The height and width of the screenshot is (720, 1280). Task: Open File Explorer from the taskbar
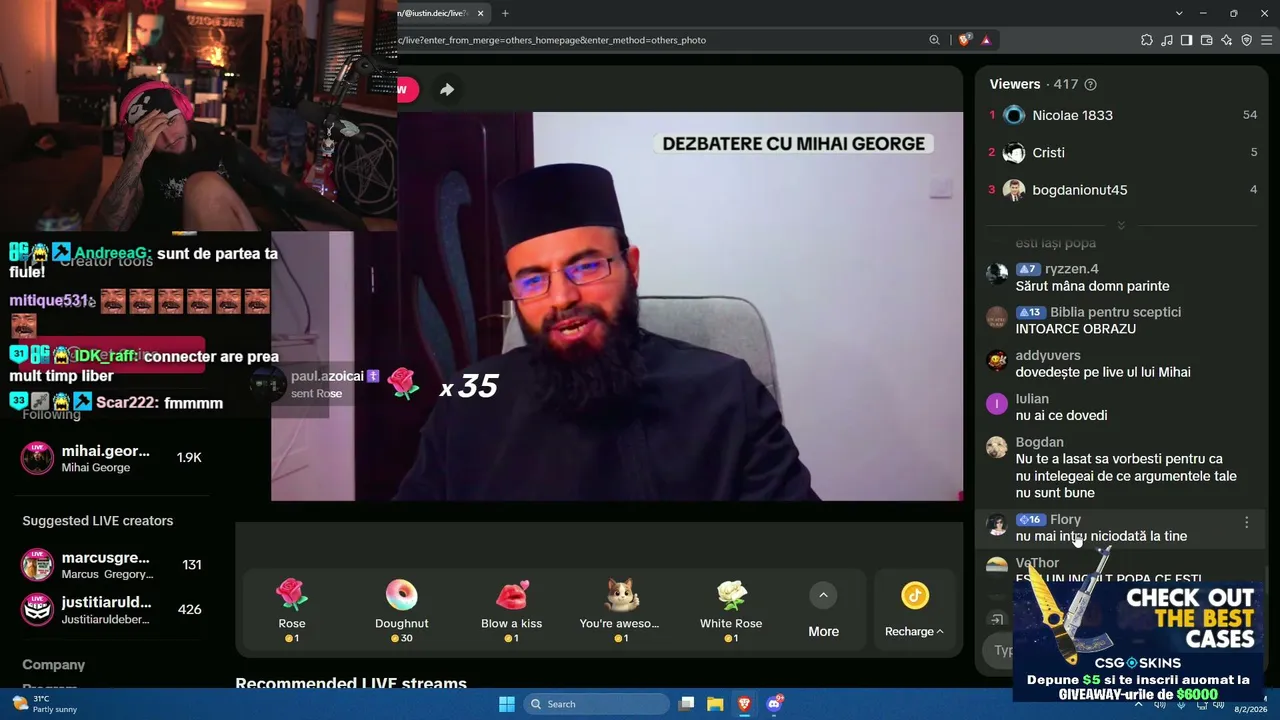point(715,704)
